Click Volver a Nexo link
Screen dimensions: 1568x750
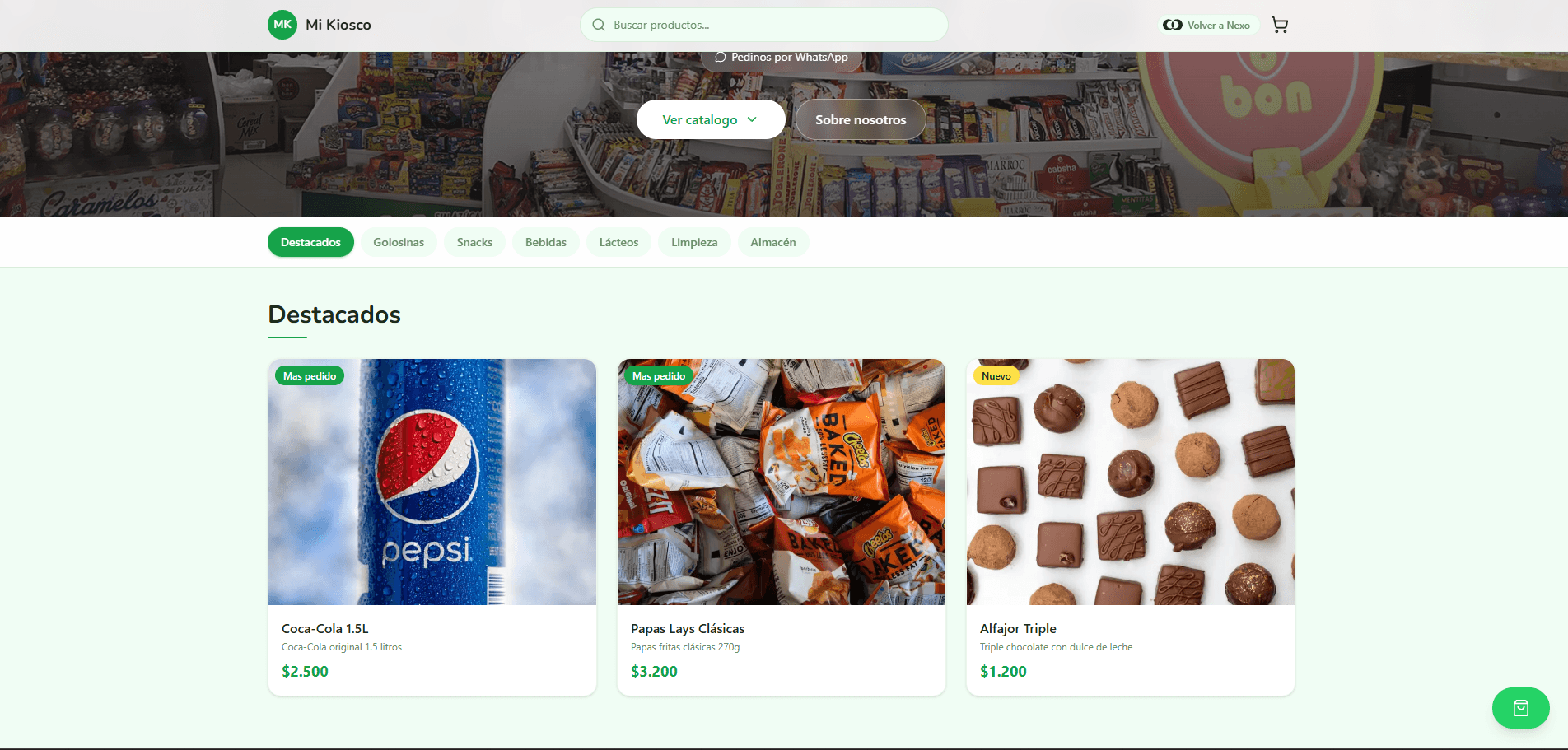point(1208,25)
